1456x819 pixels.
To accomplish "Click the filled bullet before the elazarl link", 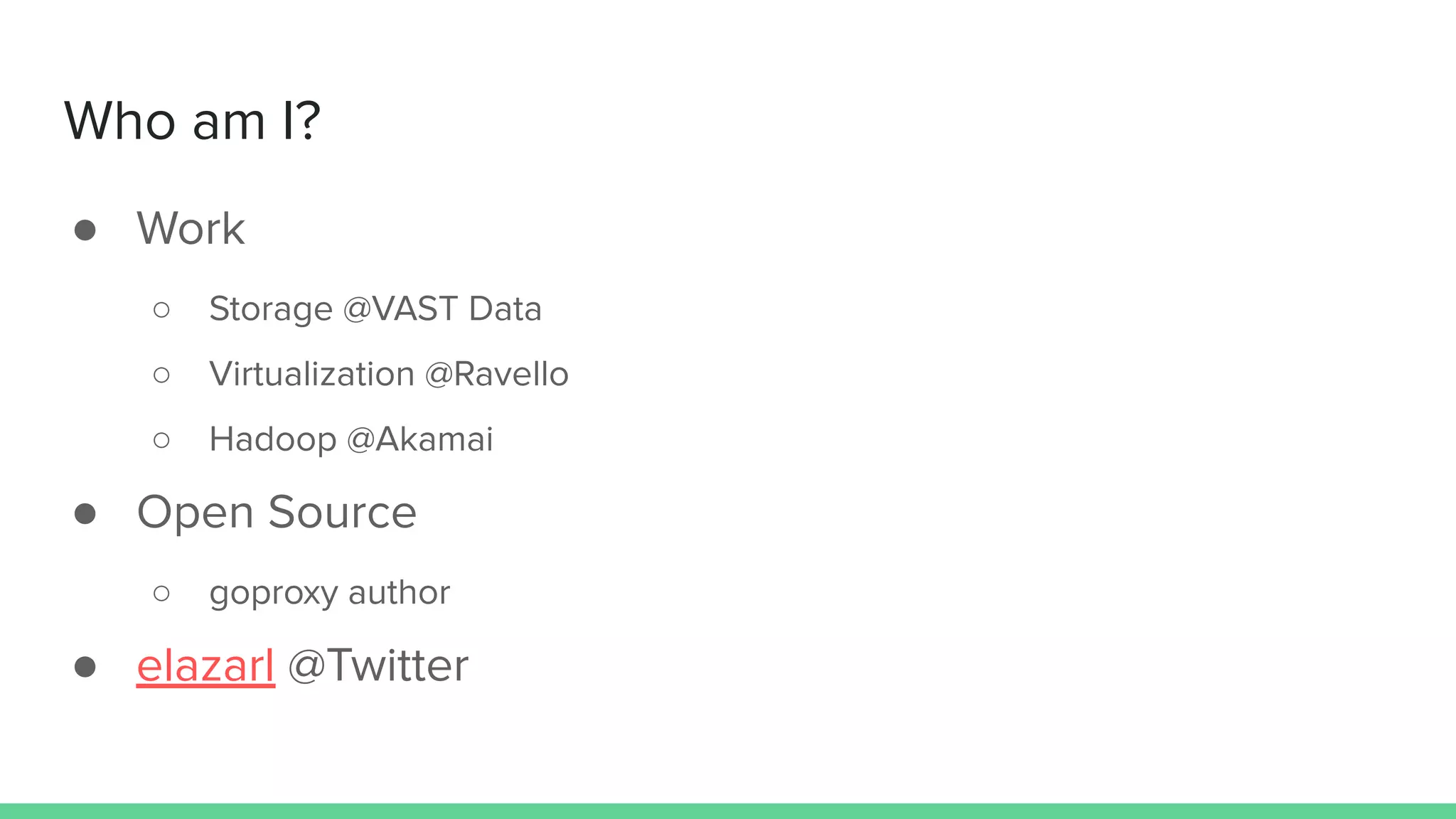I will pos(85,667).
